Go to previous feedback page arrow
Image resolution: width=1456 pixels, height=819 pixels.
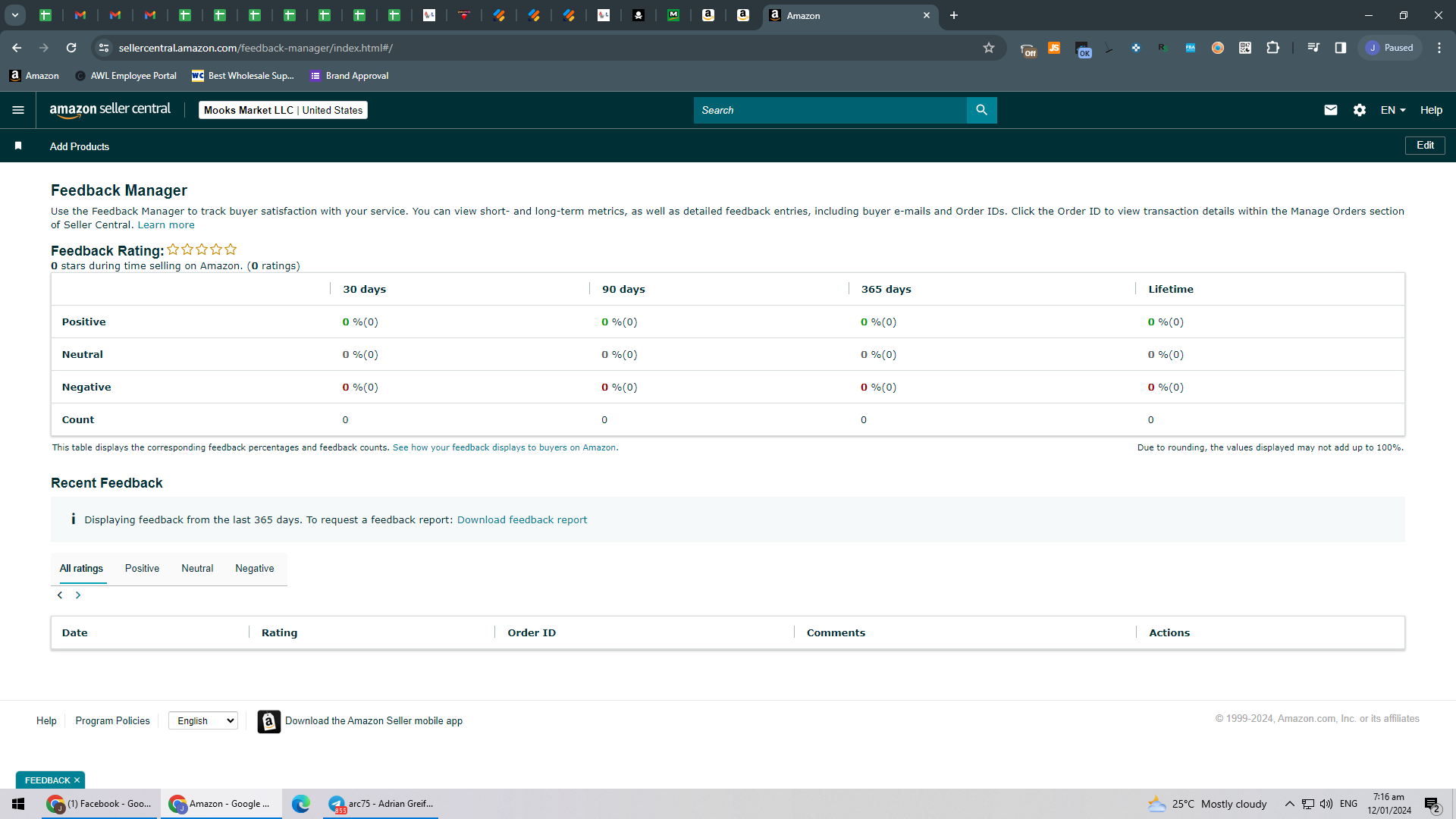(60, 595)
